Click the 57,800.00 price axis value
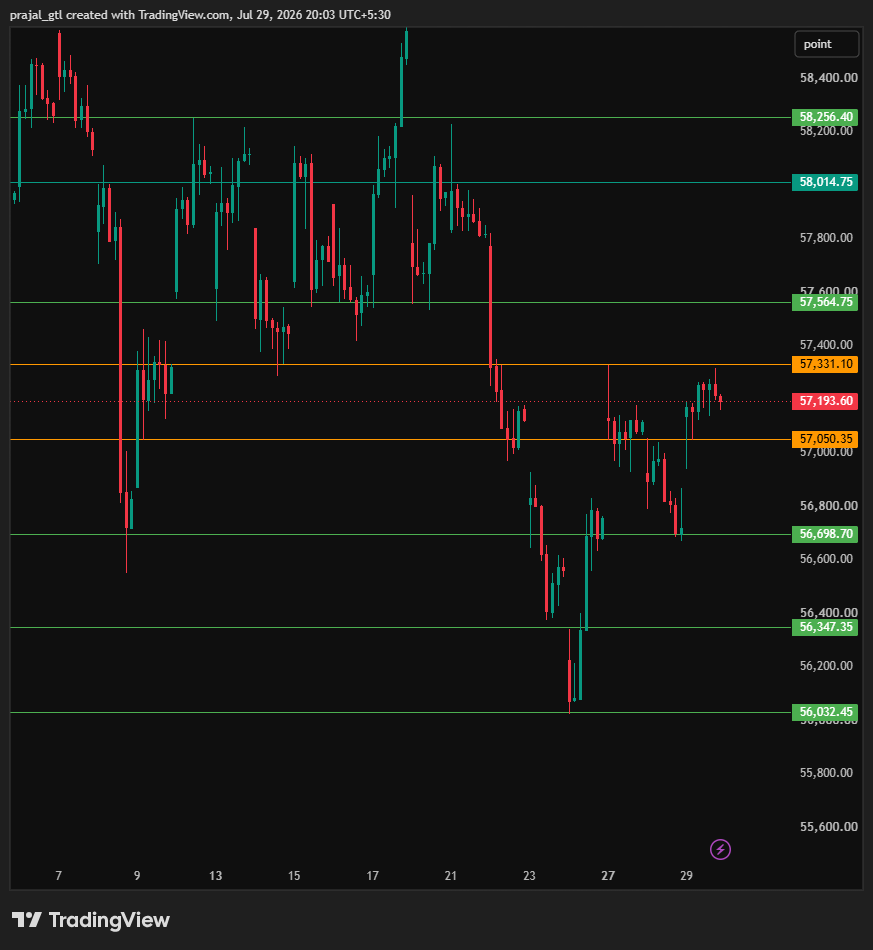873x950 pixels. [x=826, y=238]
